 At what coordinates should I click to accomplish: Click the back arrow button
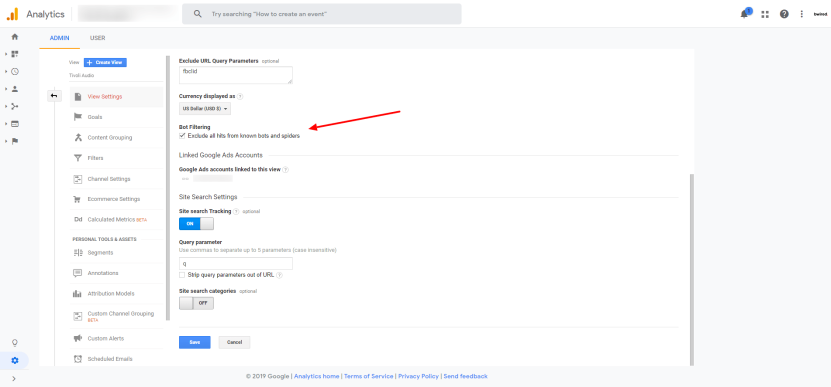click(x=54, y=96)
